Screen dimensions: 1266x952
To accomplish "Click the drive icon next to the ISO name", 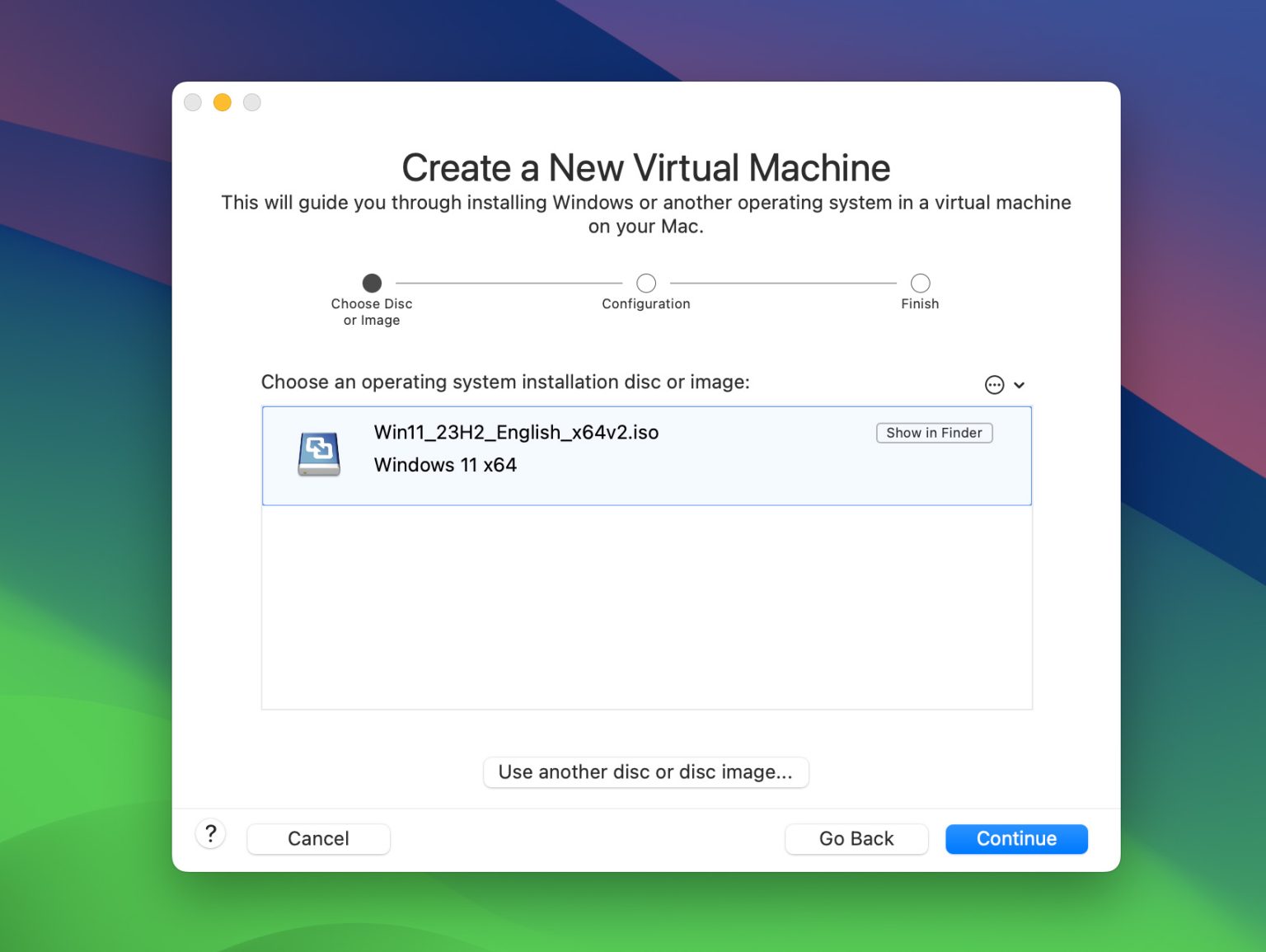I will pyautogui.click(x=319, y=454).
